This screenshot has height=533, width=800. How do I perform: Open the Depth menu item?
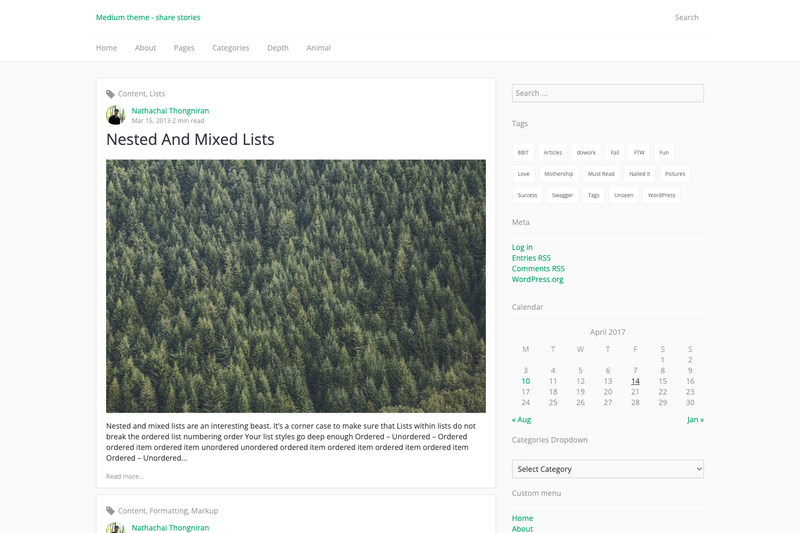(278, 48)
